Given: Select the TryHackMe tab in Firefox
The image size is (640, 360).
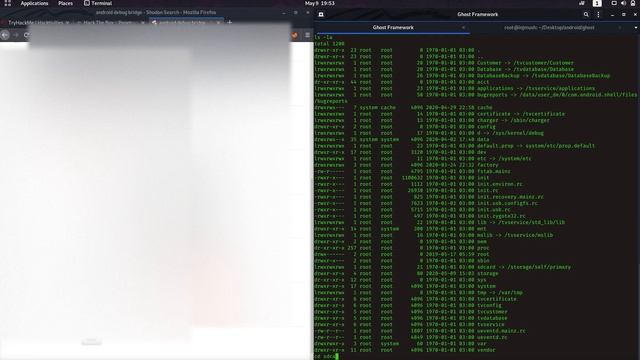Looking at the screenshot, I should (x=37, y=22).
